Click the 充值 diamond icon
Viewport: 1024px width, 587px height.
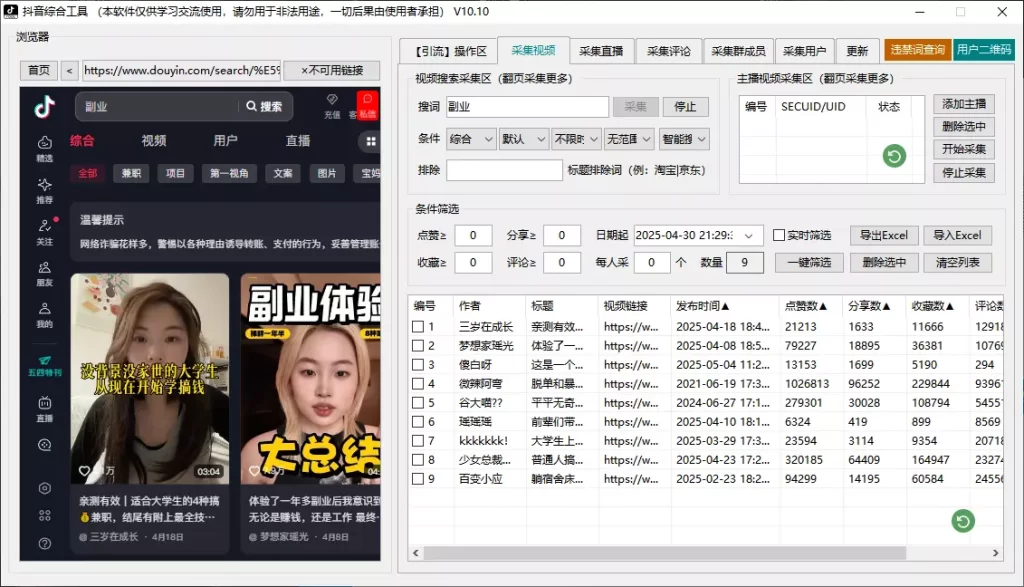[332, 105]
